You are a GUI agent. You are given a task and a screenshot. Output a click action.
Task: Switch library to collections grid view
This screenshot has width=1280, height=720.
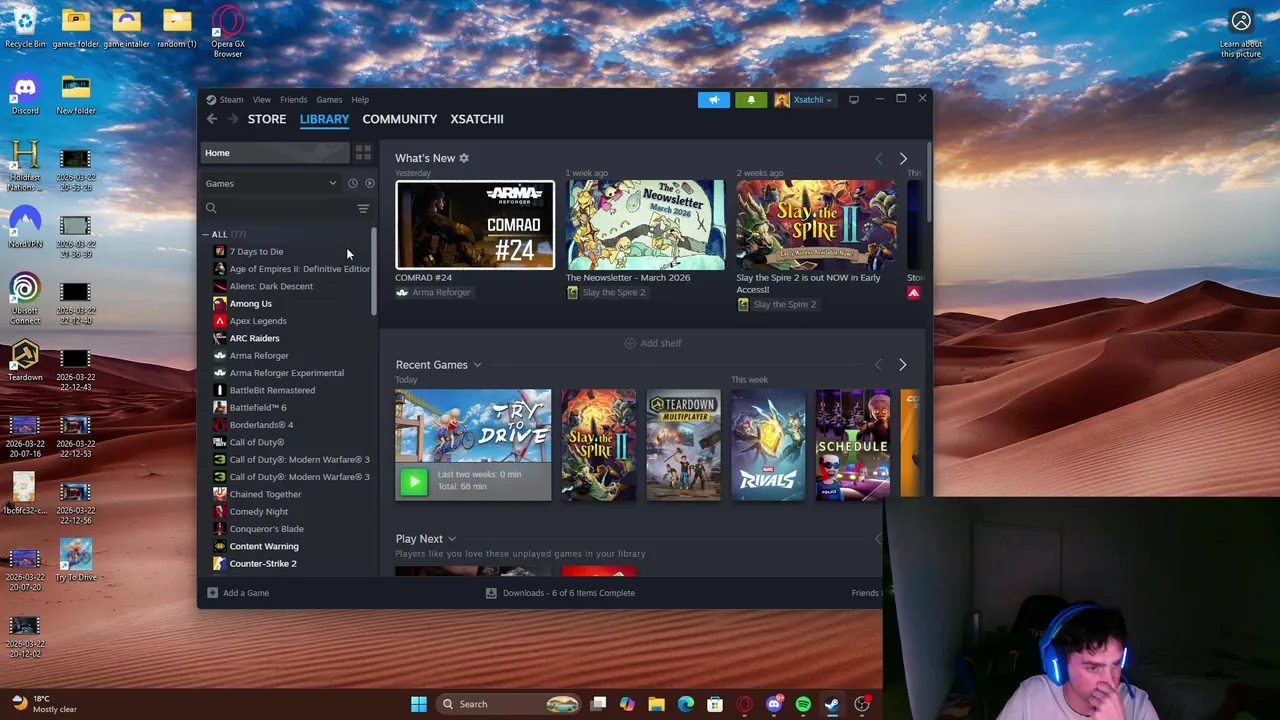363,153
